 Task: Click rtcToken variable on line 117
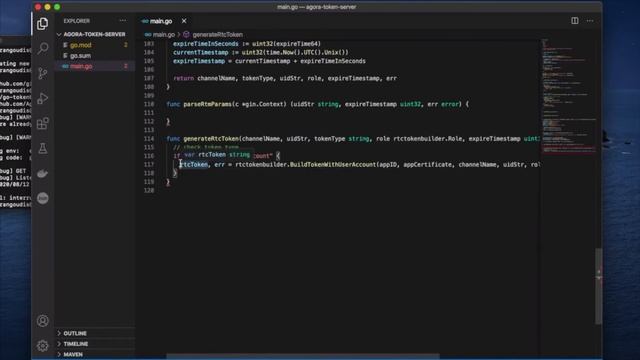point(194,164)
